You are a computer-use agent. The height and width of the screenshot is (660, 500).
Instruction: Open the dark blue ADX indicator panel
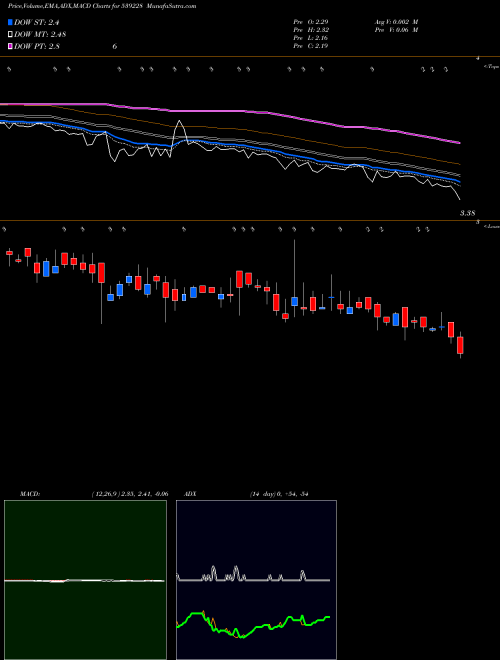(256, 580)
